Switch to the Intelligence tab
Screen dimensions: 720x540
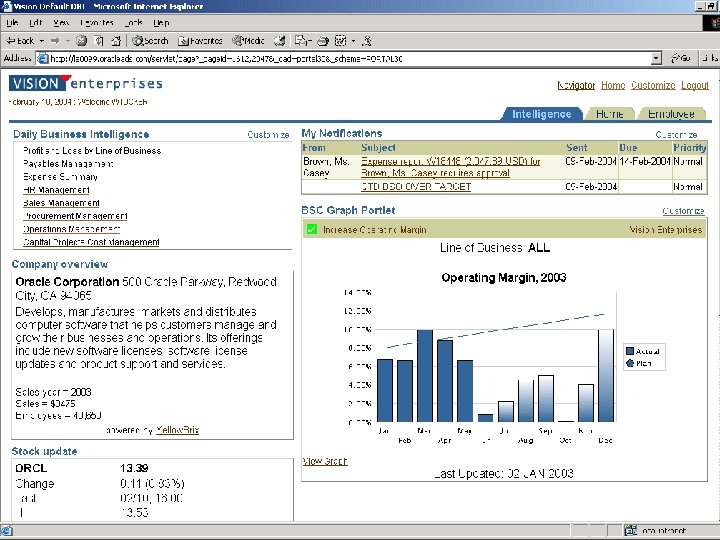point(542,114)
